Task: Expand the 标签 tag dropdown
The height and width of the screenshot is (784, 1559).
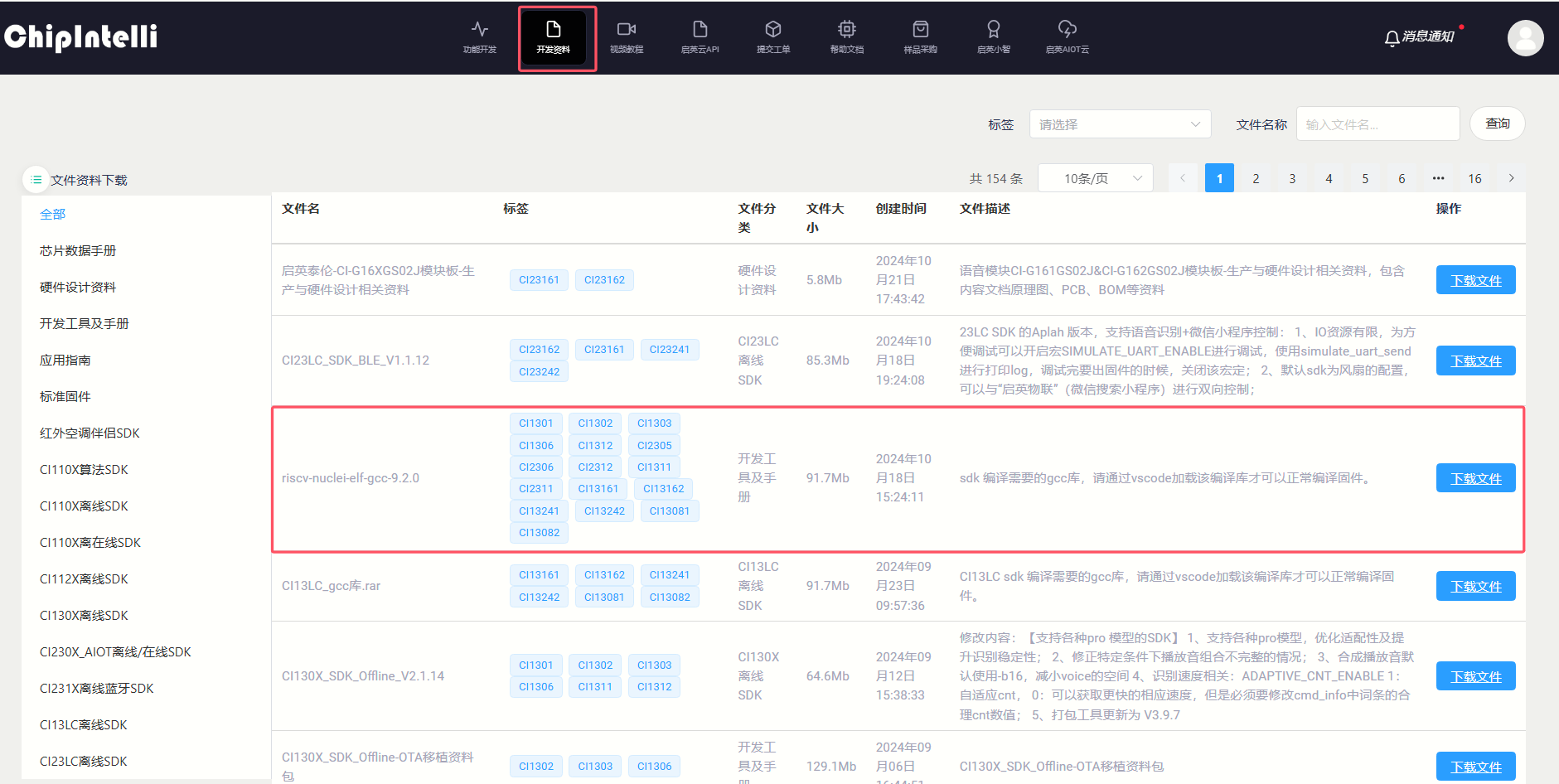Action: pyautogui.click(x=1119, y=124)
